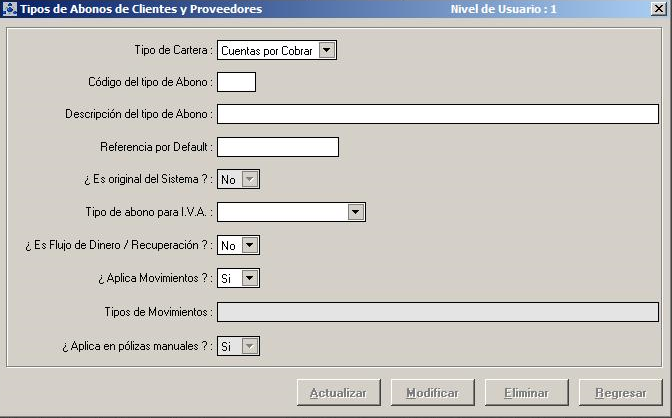
Task: Click the Referencia por Default label
Action: pos(156,147)
